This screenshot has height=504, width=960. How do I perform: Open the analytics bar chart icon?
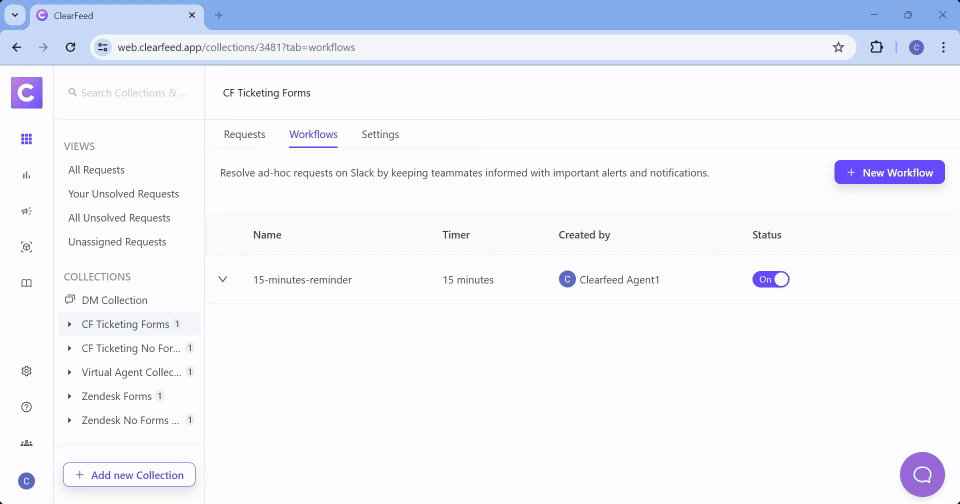[x=27, y=175]
